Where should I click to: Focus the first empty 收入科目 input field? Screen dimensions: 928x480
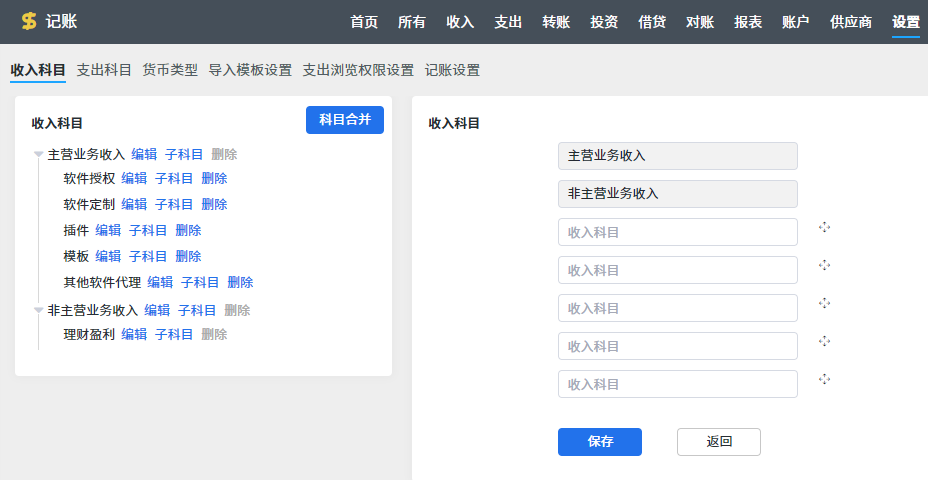(x=677, y=232)
